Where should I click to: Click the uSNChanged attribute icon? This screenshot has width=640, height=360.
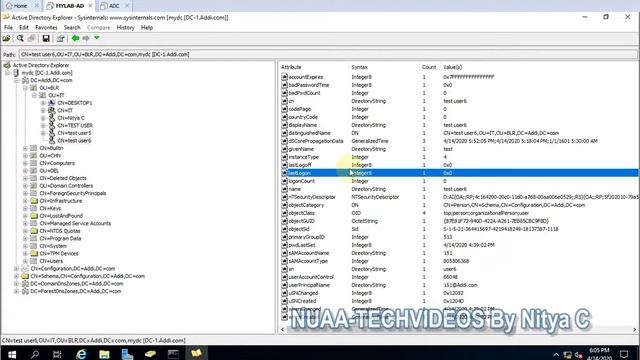[x=284, y=293]
